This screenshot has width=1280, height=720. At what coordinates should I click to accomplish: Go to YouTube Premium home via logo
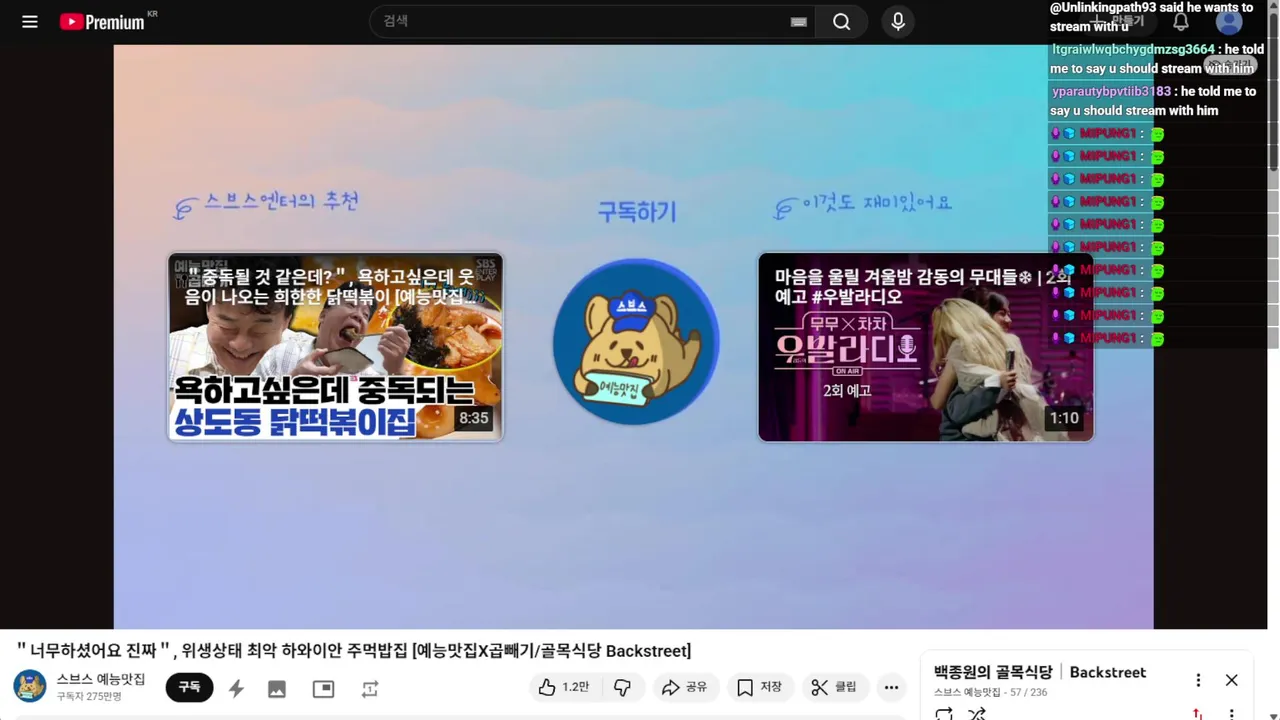tap(102, 21)
